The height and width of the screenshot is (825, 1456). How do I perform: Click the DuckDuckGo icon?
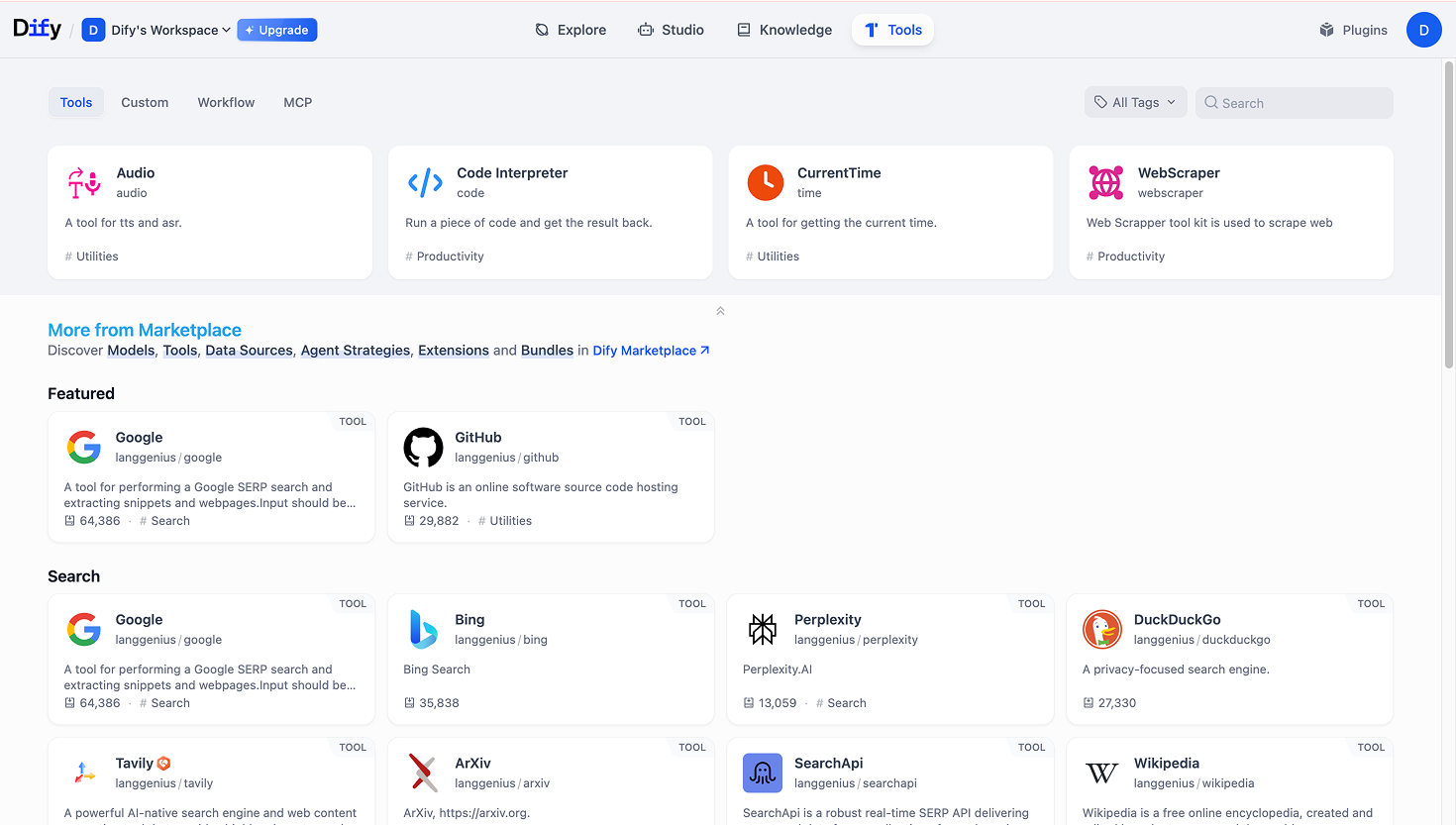tap(1101, 630)
